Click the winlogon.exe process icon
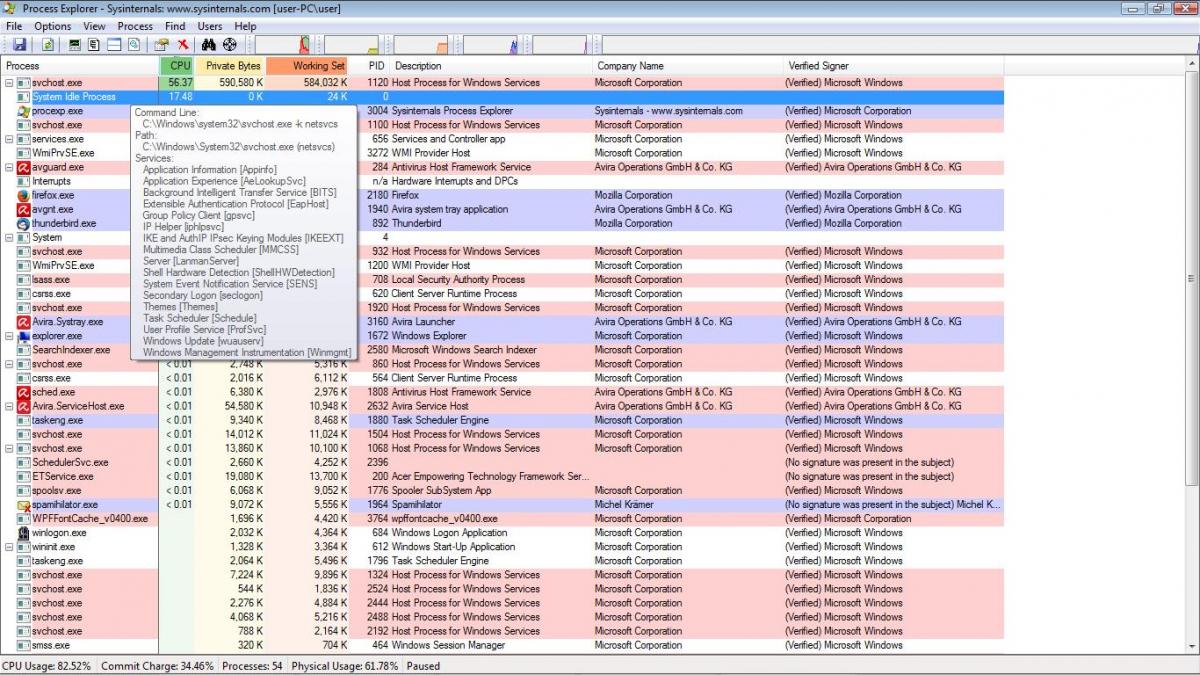Image resolution: width=1200 pixels, height=675 pixels. click(24, 533)
